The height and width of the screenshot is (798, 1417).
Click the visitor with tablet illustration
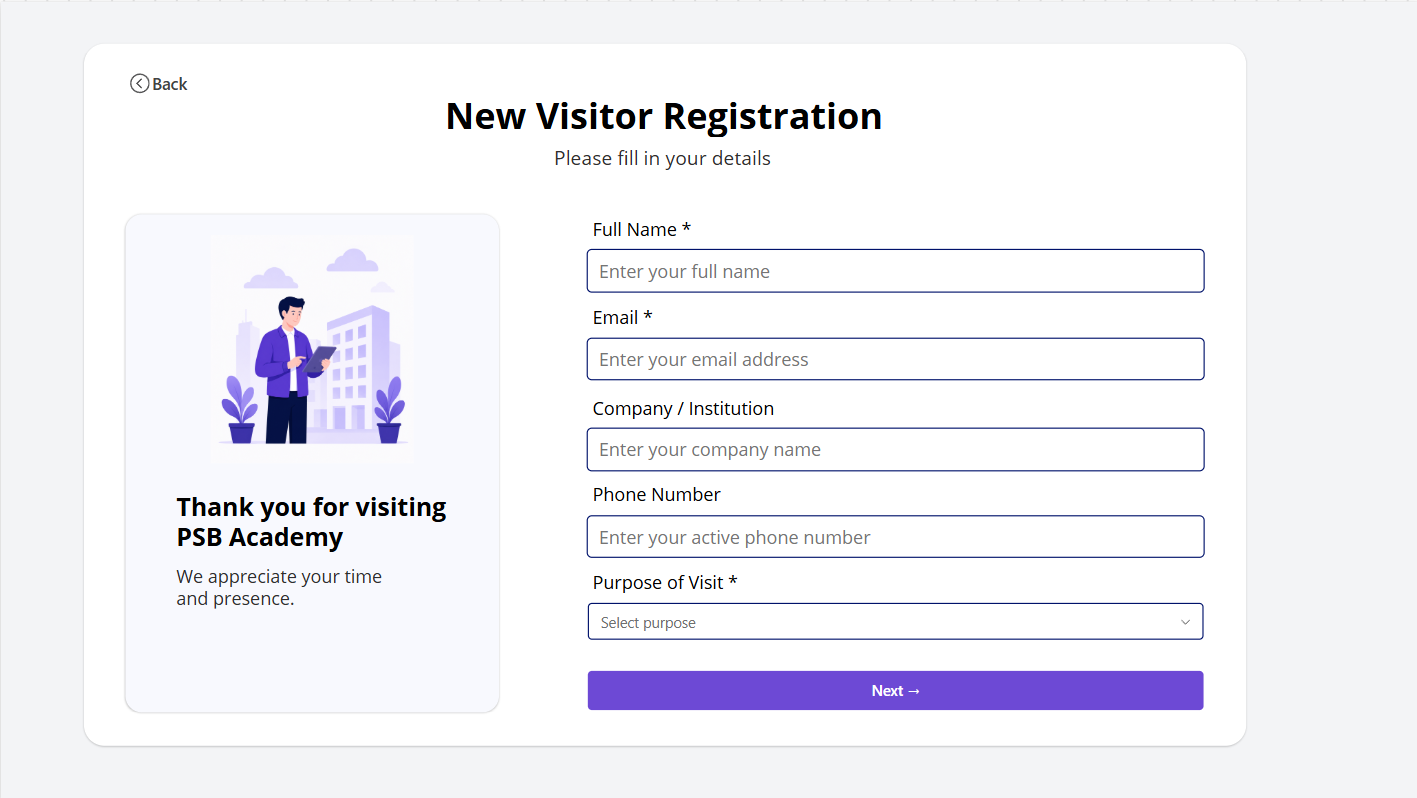(312, 349)
